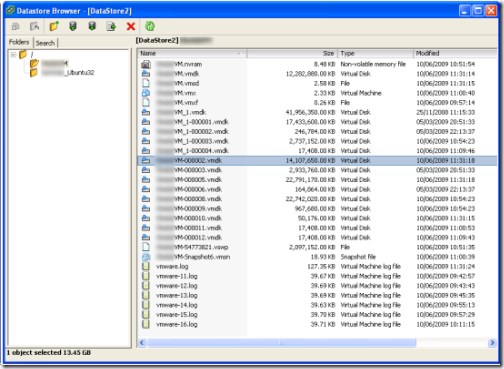Click the folder icon of the Ubuntu32 entry

[34, 72]
